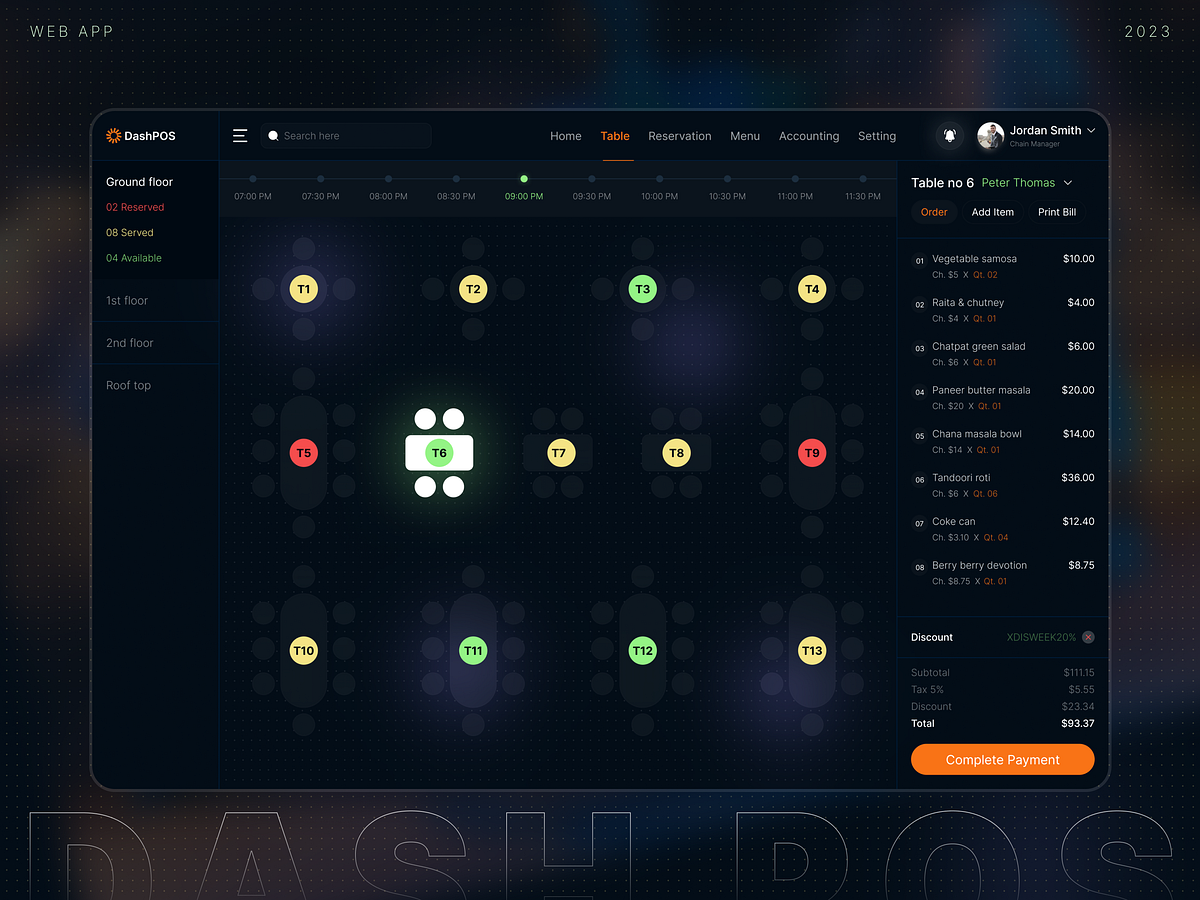The height and width of the screenshot is (900, 1200).
Task: Select table T11 highlighted in green
Action: 473,650
